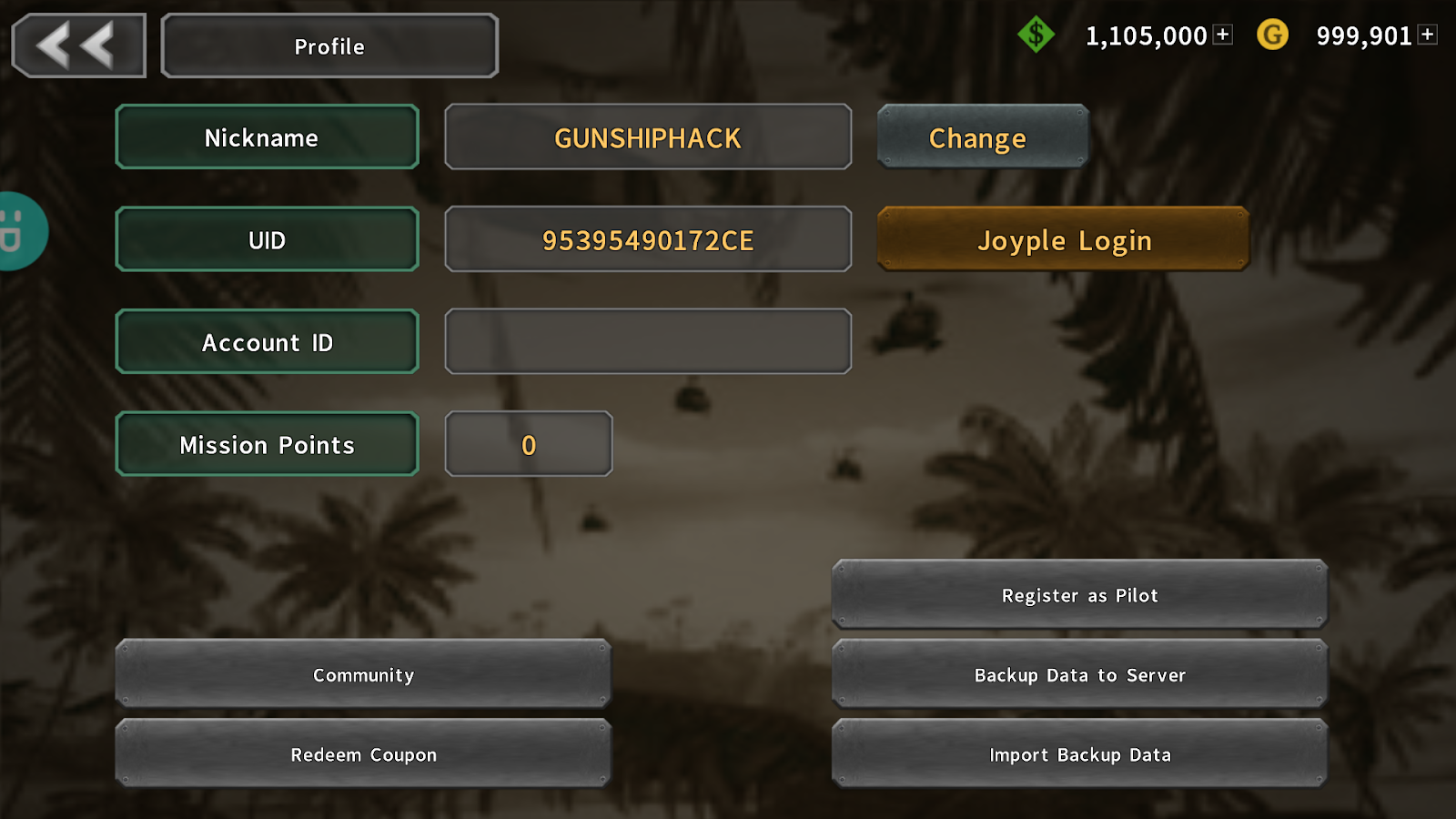Open the Community page

click(x=363, y=674)
